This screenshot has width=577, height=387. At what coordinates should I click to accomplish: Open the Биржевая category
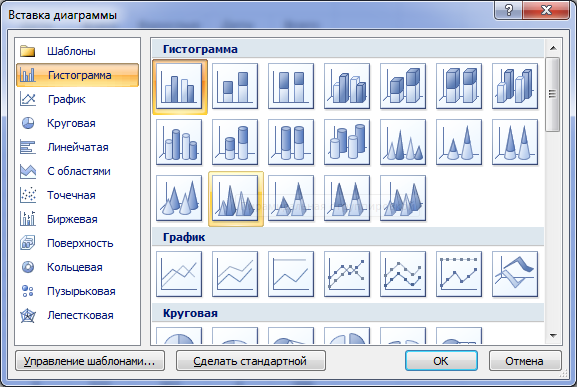77,219
